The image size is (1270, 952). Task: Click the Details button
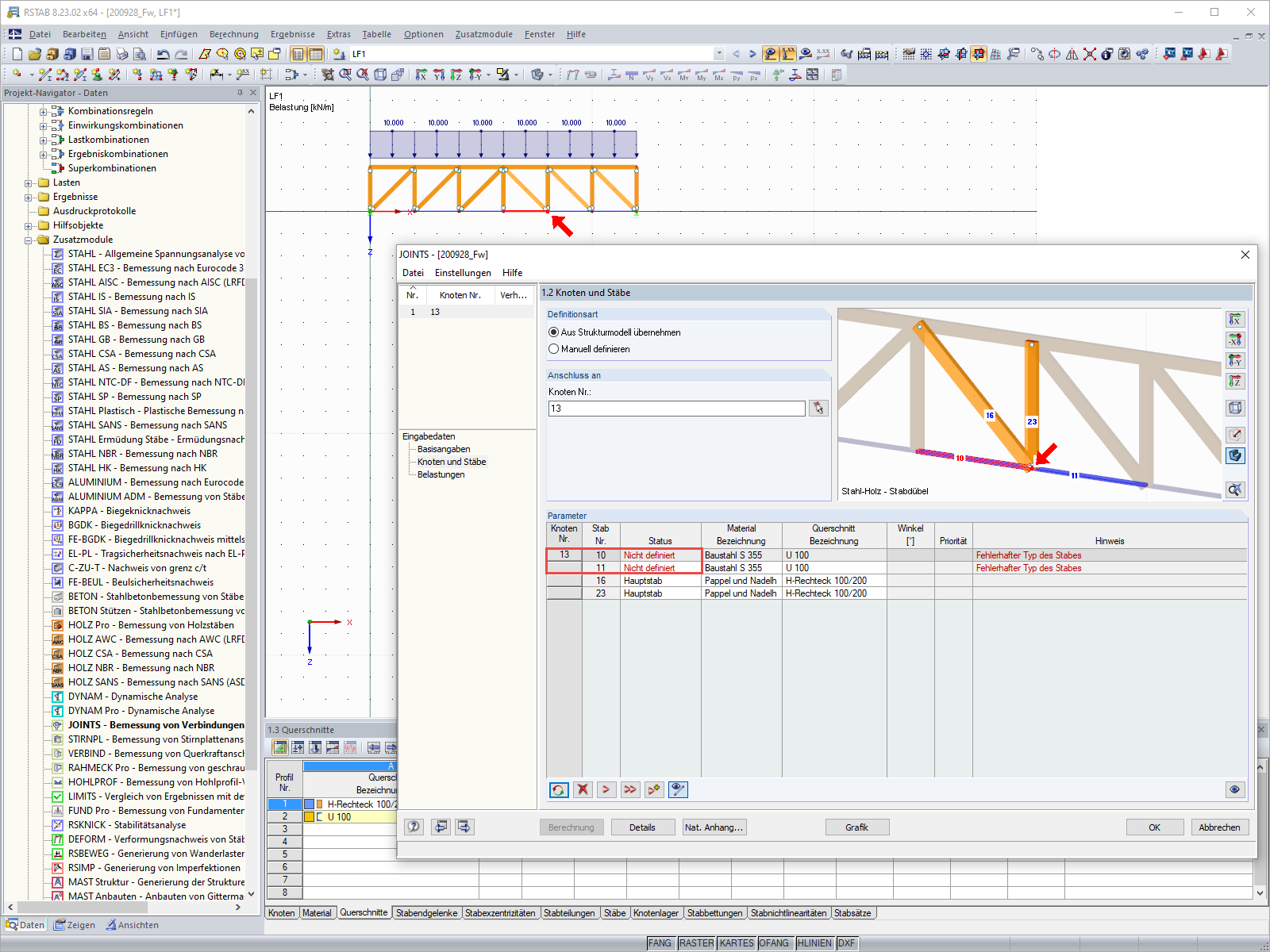[x=642, y=827]
